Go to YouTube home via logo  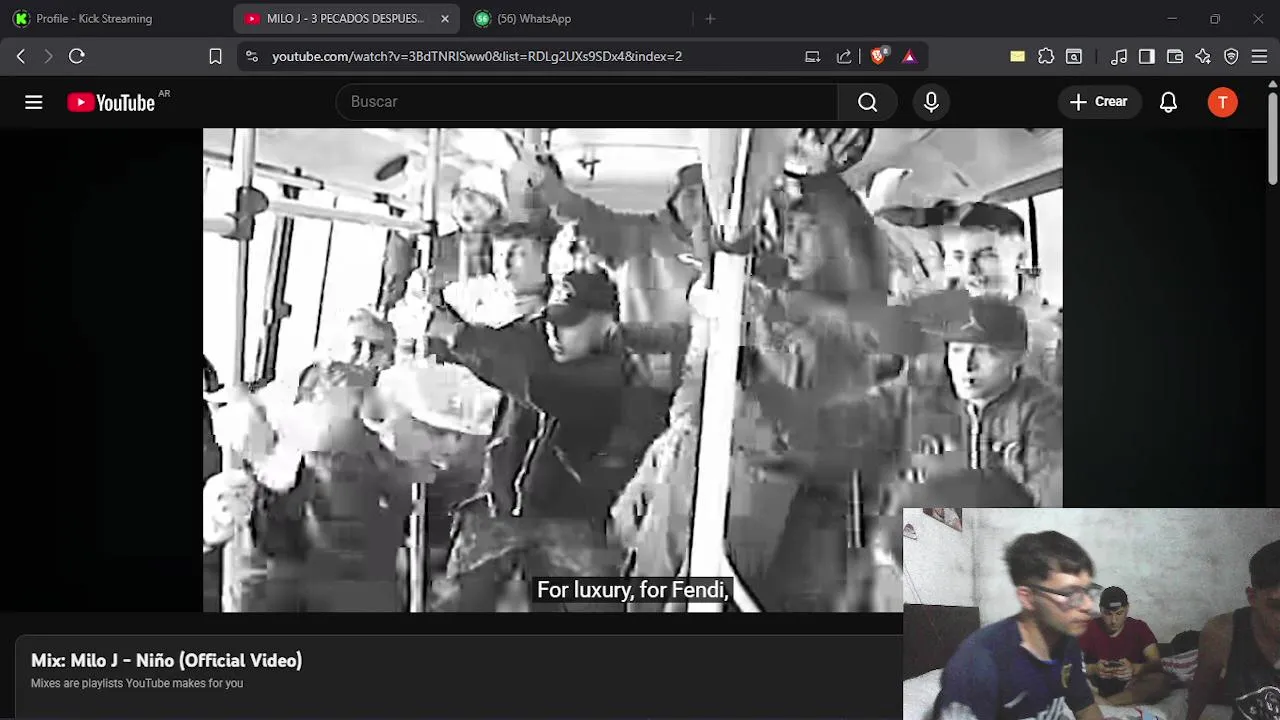111,102
